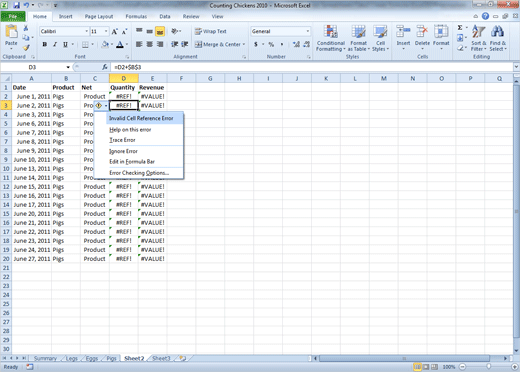Screen dimensions: 520x372
Task: Toggle Align Text Left
Action: click(x=139, y=44)
